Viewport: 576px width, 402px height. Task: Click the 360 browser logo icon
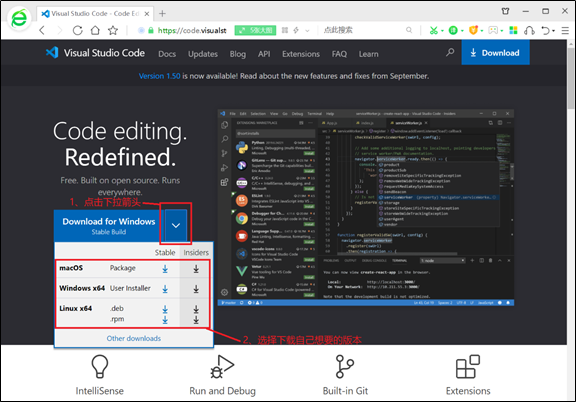coord(19,18)
